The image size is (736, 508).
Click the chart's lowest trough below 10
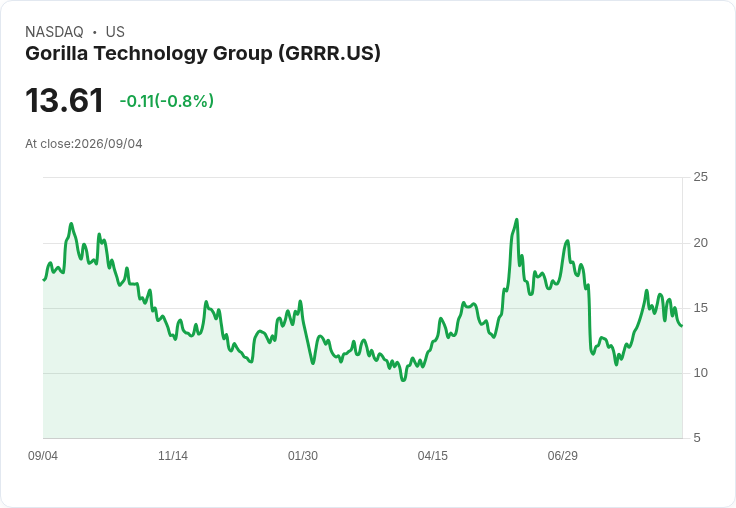(x=403, y=379)
